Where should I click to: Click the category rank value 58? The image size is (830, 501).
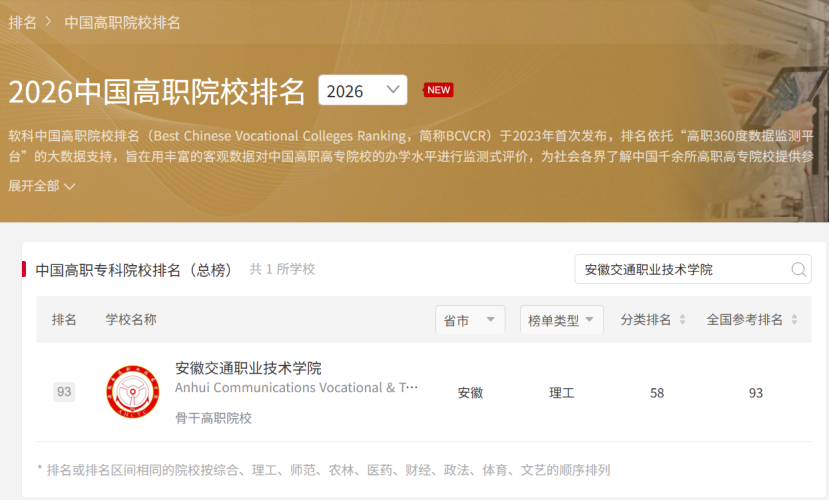(x=657, y=393)
